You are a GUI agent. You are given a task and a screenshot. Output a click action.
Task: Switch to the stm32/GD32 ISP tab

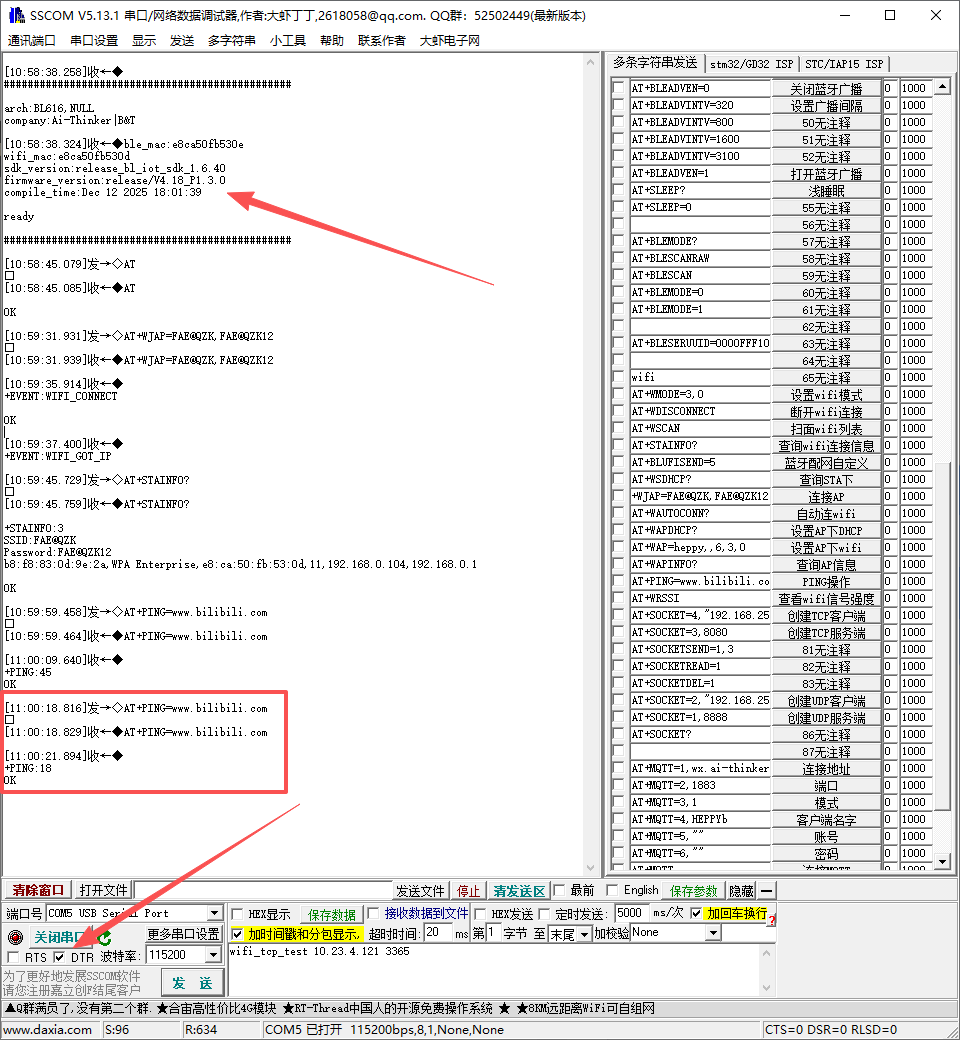click(751, 64)
